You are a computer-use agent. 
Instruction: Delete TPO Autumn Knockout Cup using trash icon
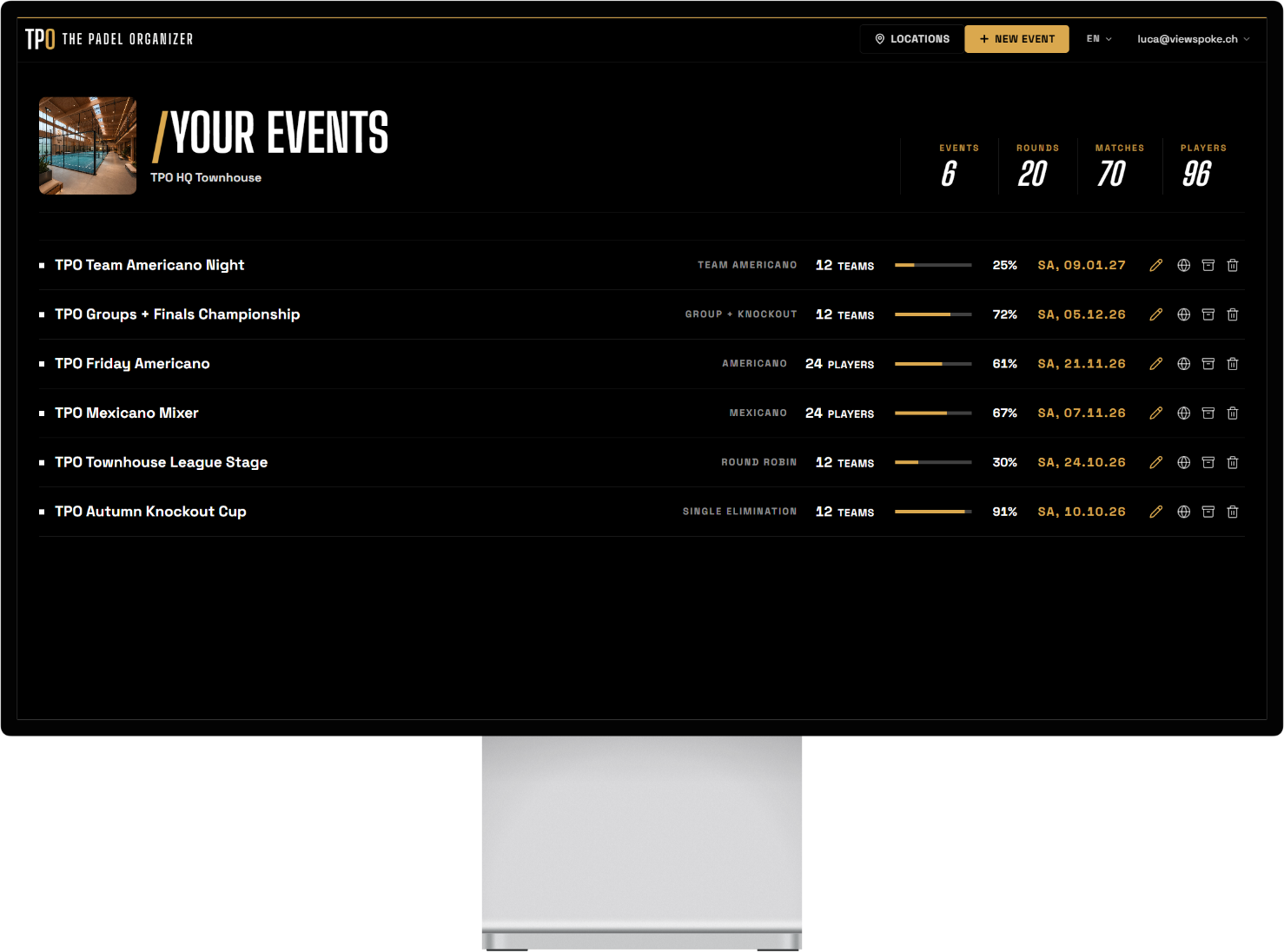pyautogui.click(x=1232, y=512)
